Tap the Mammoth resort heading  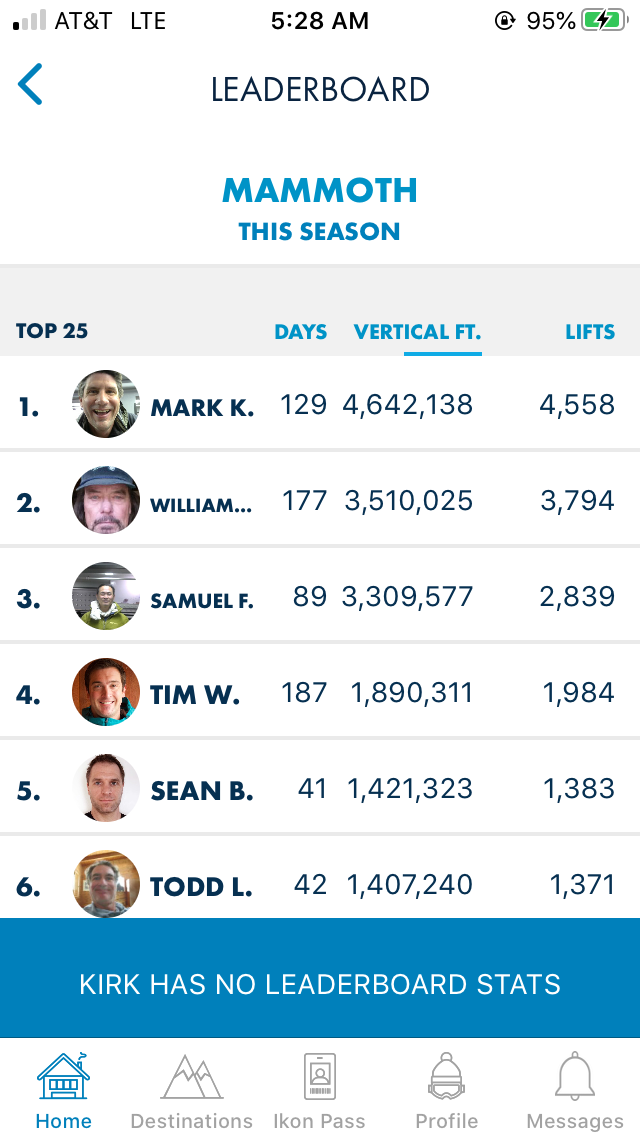(x=320, y=190)
